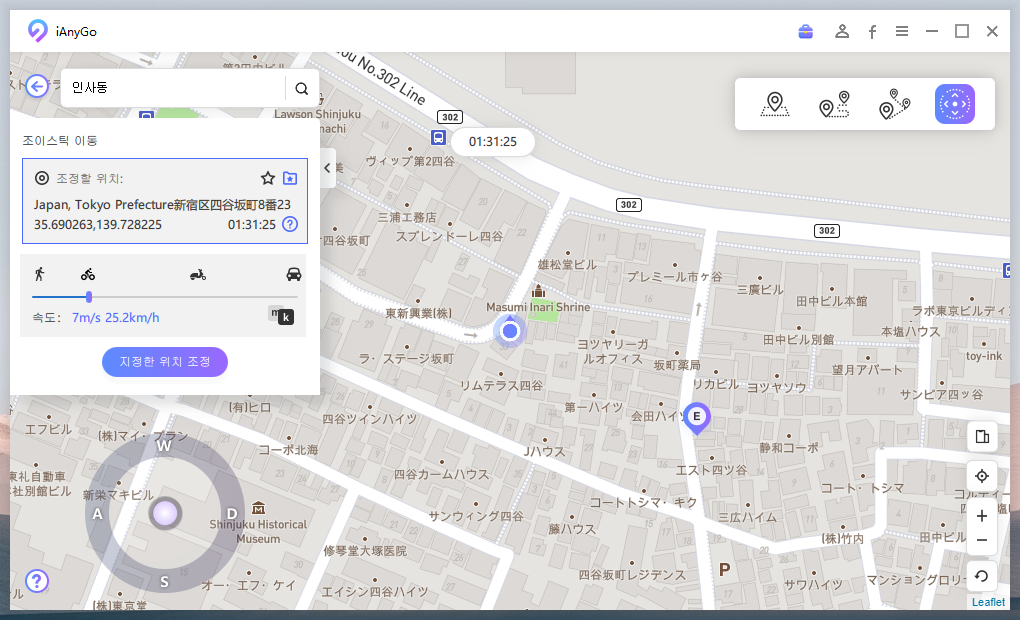Image resolution: width=1020 pixels, height=620 pixels.
Task: Click the bus stop icon near 302
Action: 438,137
